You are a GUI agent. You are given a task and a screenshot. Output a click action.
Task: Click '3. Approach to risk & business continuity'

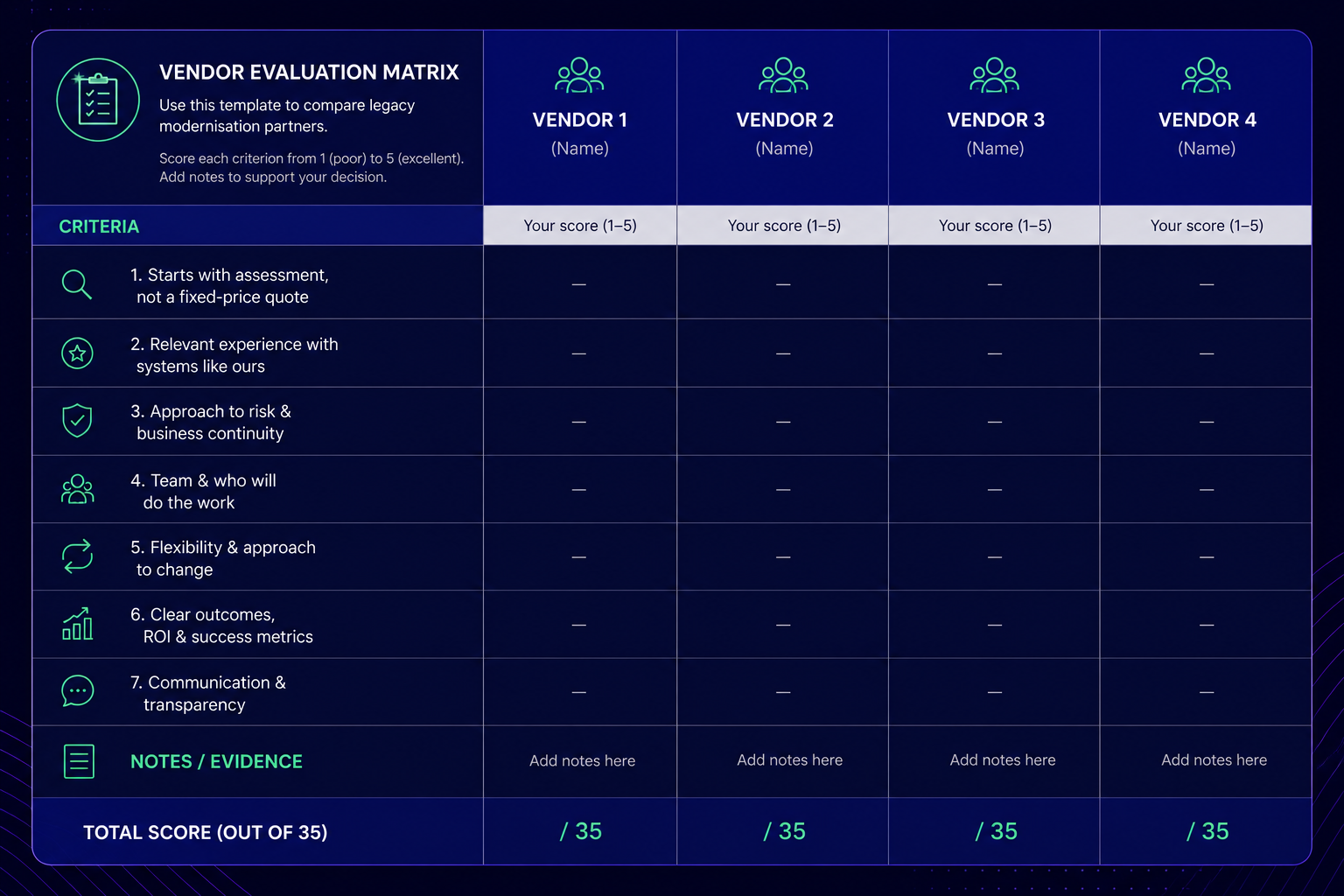(x=211, y=423)
